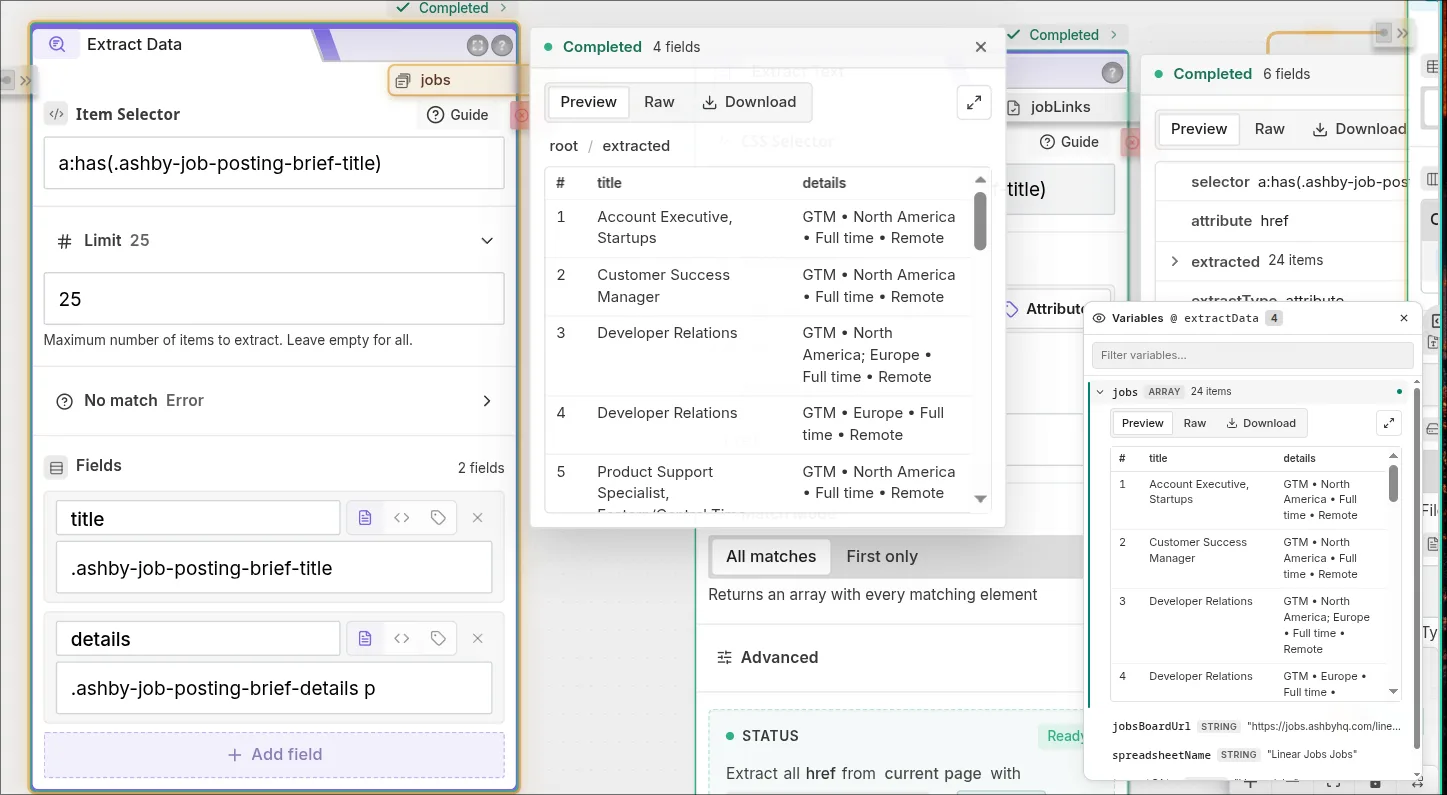
Task: Edit the details field name box
Action: point(198,638)
